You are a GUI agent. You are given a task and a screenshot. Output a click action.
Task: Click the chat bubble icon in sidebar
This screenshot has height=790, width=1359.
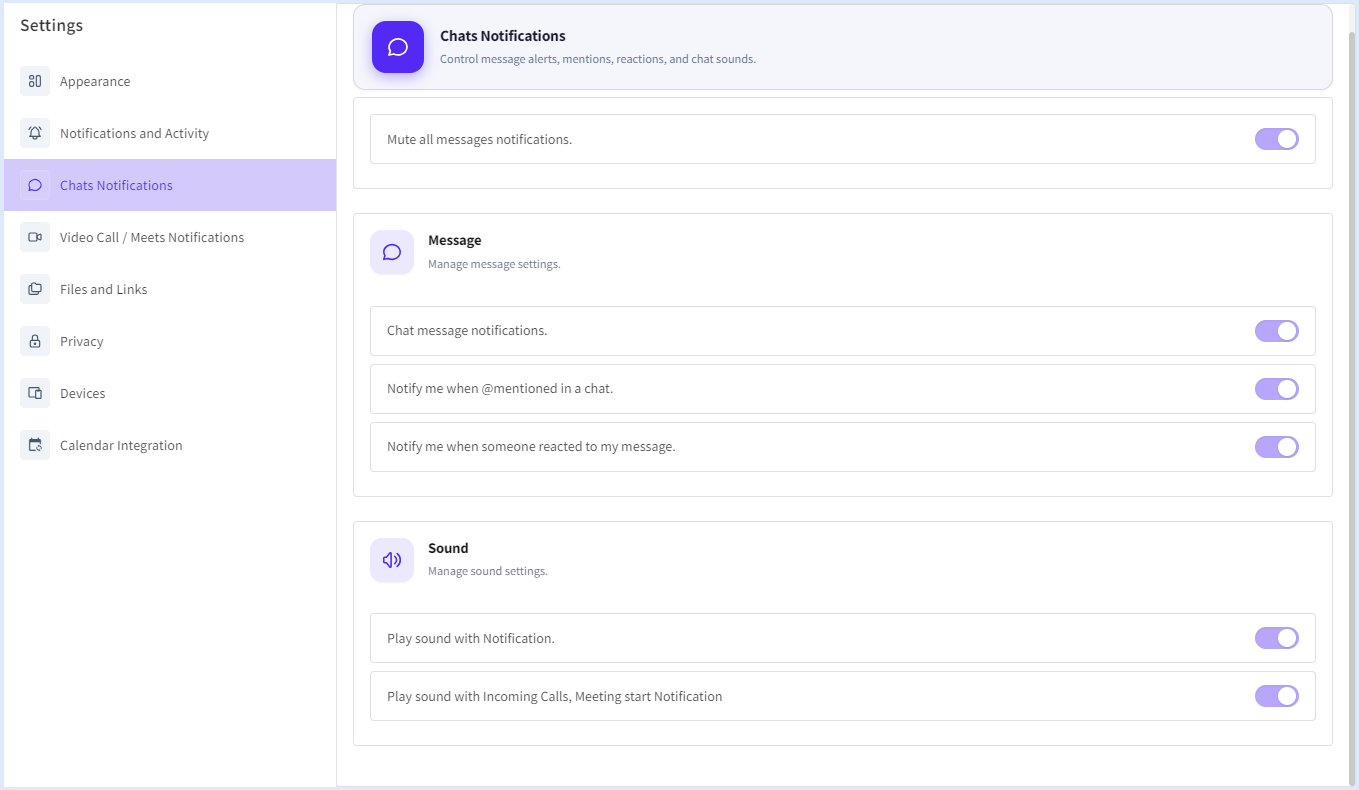(x=35, y=185)
